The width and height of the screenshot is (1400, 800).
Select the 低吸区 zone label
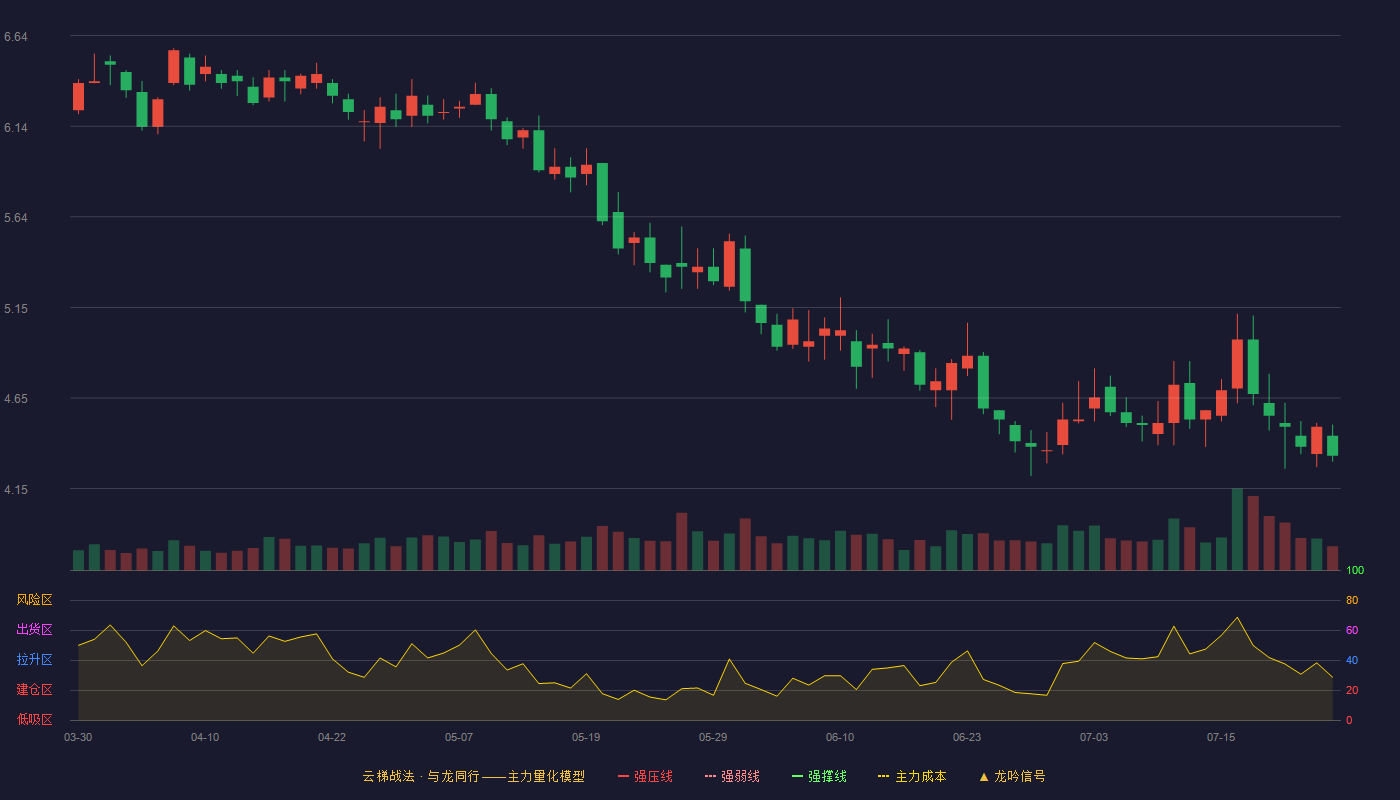pos(34,720)
